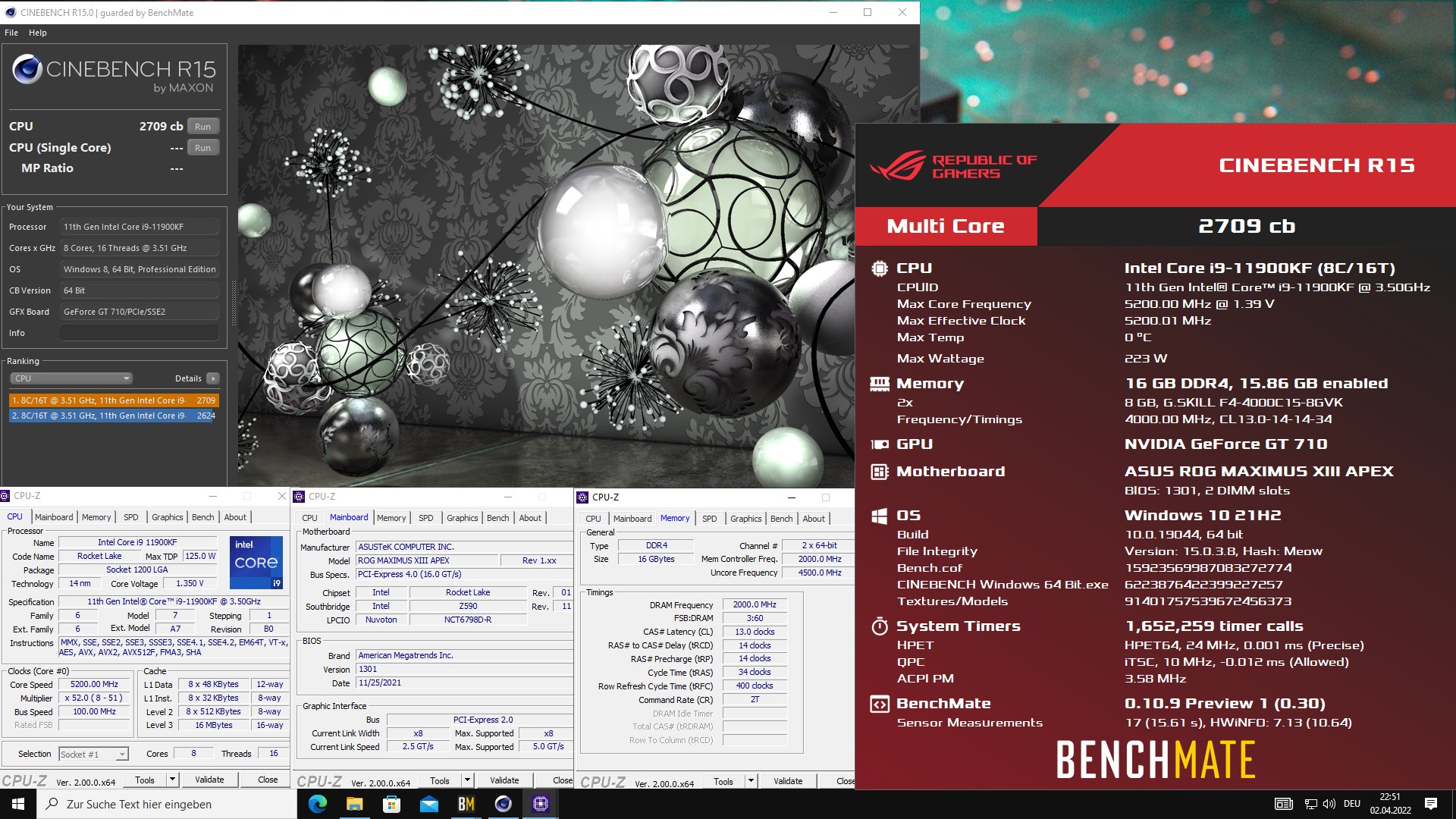Click the Motherboard icon in BenchMate panel
The image size is (1456, 819).
879,472
